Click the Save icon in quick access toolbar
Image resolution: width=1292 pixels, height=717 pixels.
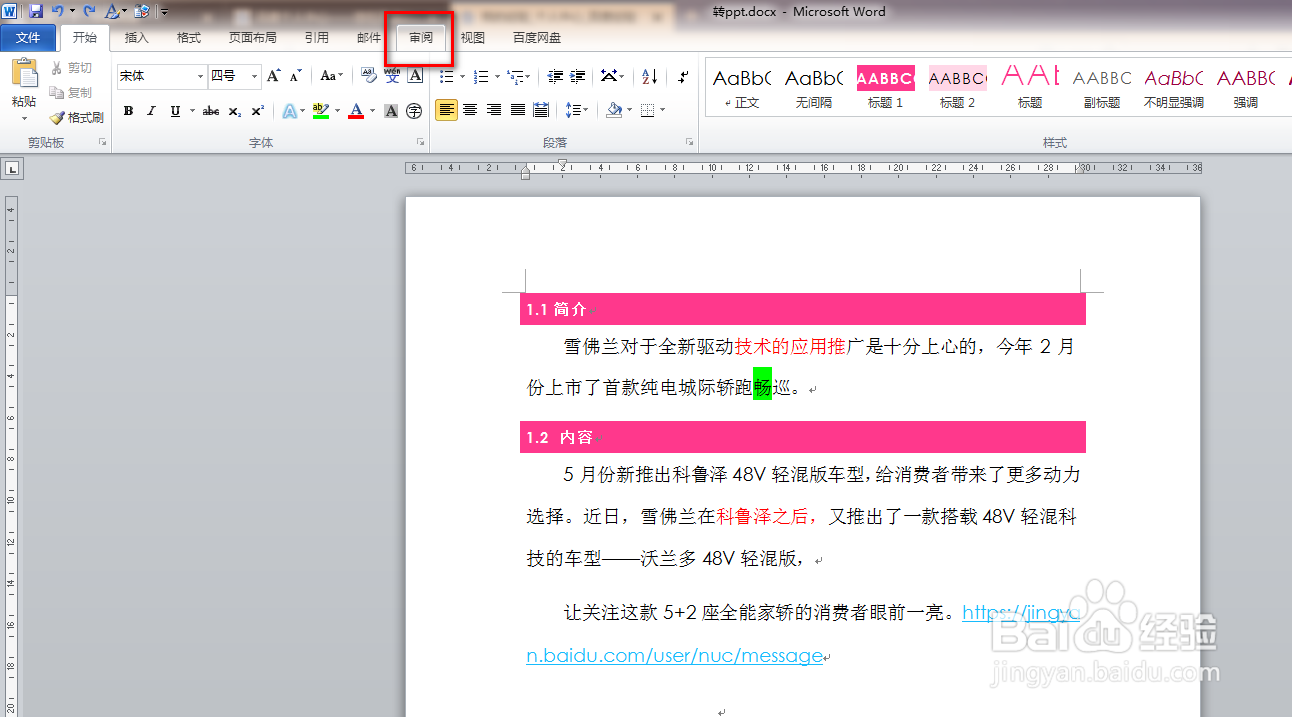coord(36,11)
